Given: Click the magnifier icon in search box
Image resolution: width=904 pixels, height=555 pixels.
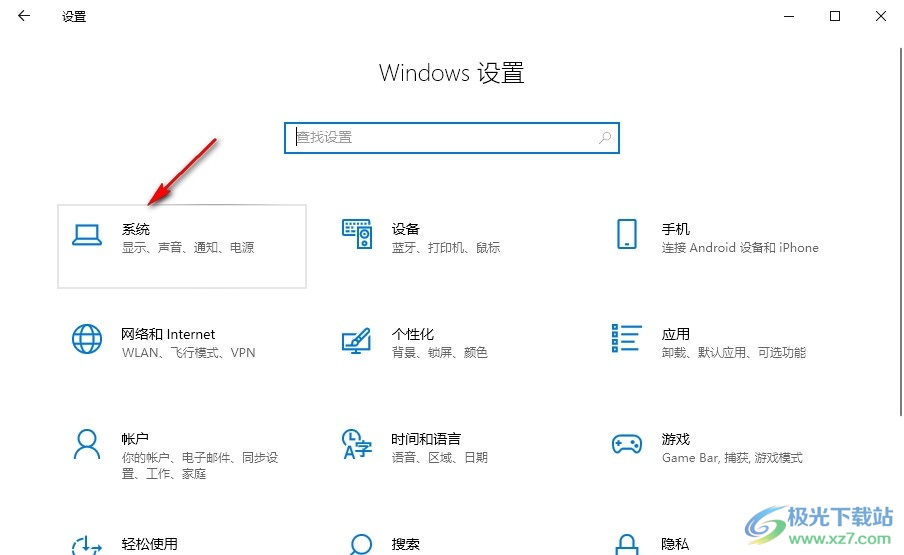Looking at the screenshot, I should click(x=604, y=138).
